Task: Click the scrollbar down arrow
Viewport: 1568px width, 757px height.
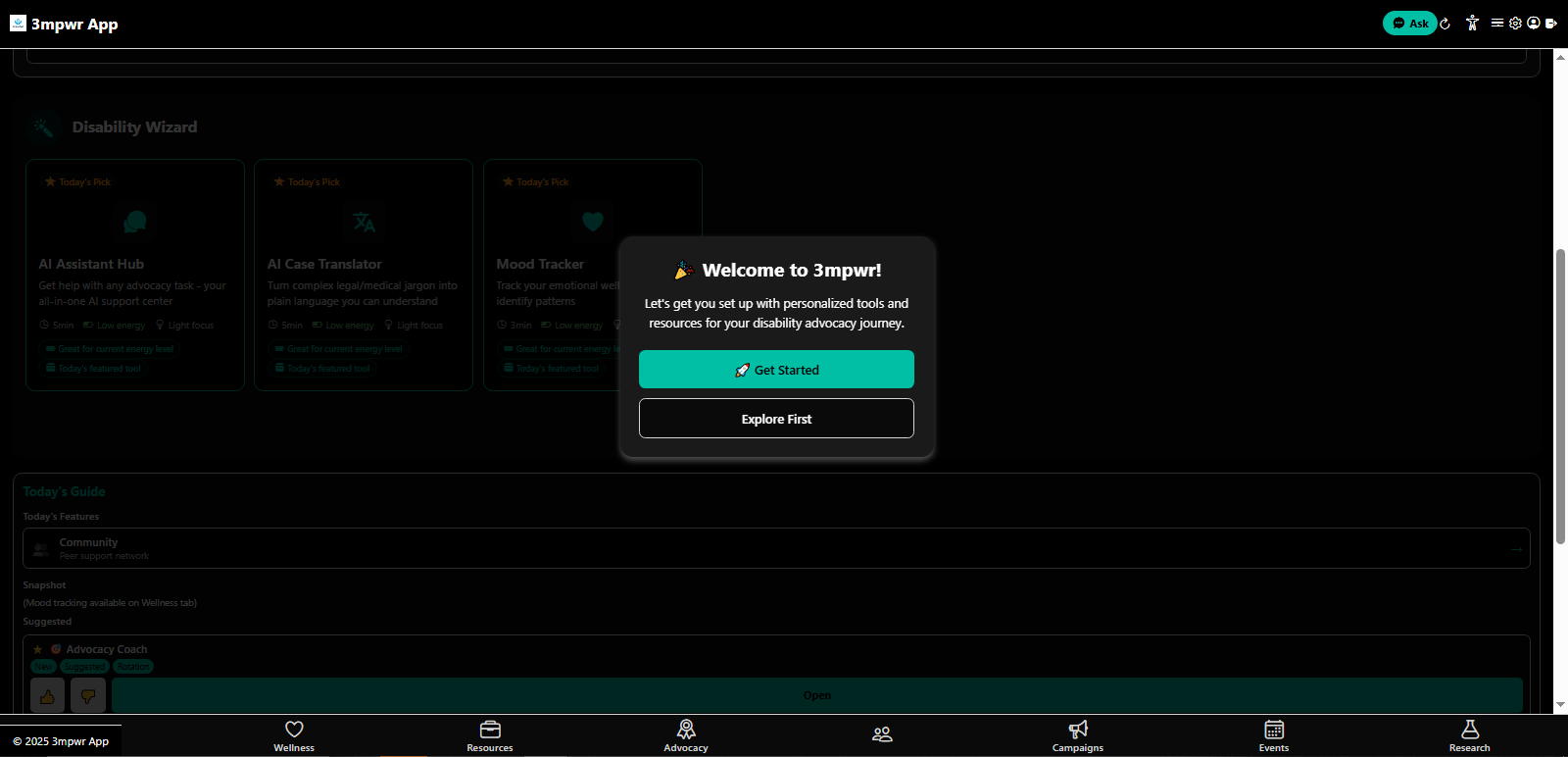Action: [1560, 705]
